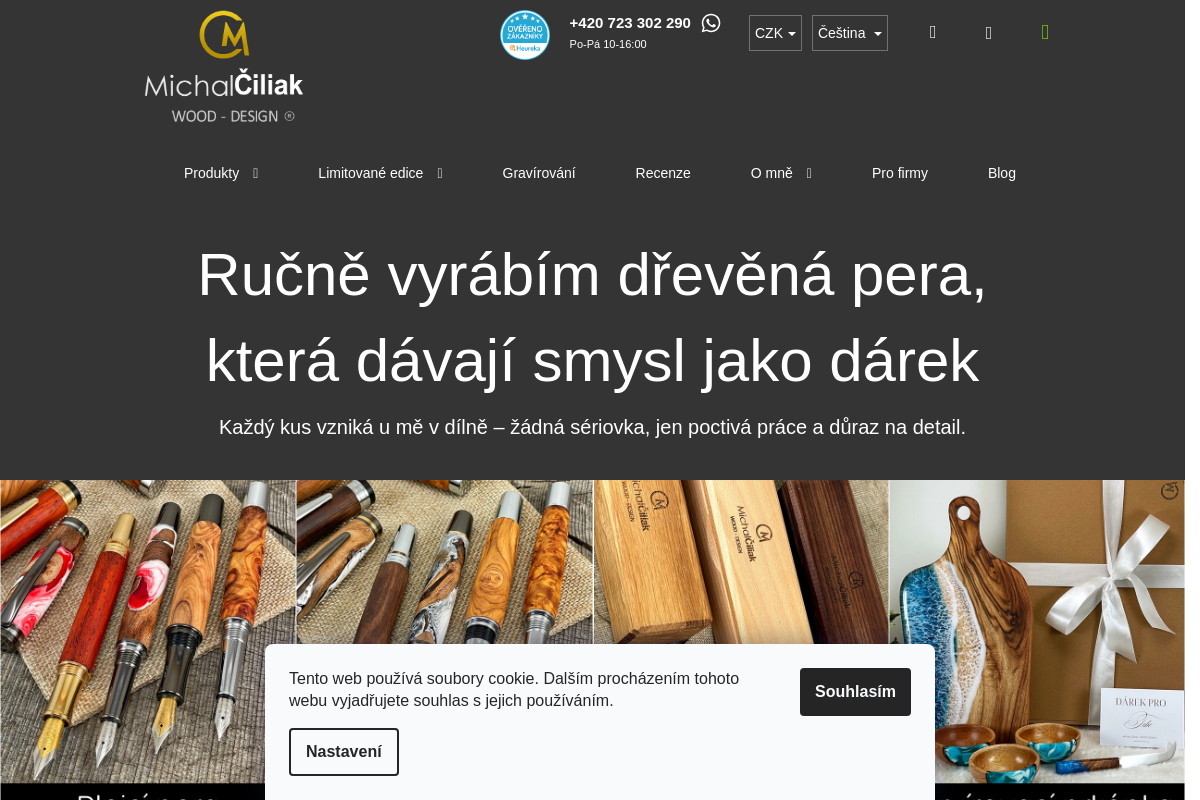Screen dimensions: 1200x800
Task: Click the opening hours Po-Pá 10-16:00
Action: [608, 44]
